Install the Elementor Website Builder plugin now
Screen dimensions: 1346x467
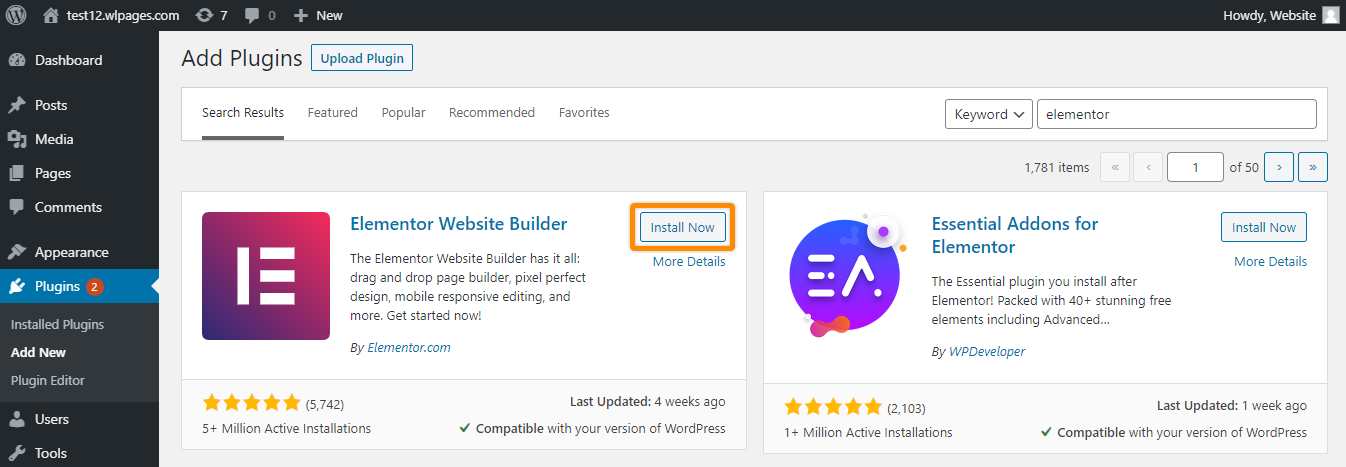(683, 227)
